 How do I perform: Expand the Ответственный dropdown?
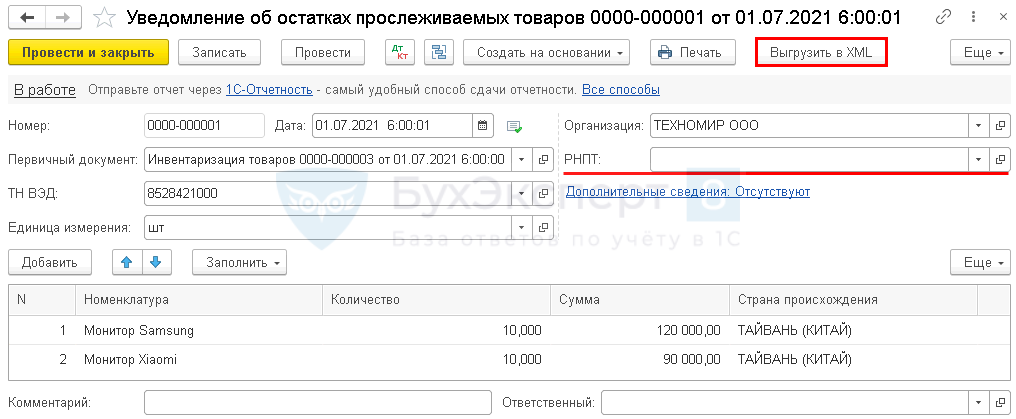tap(978, 403)
